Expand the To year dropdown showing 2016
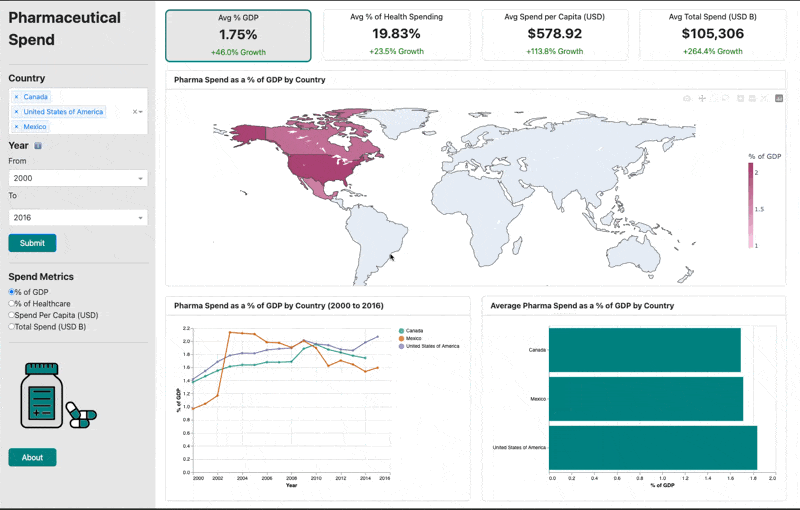 point(77,217)
